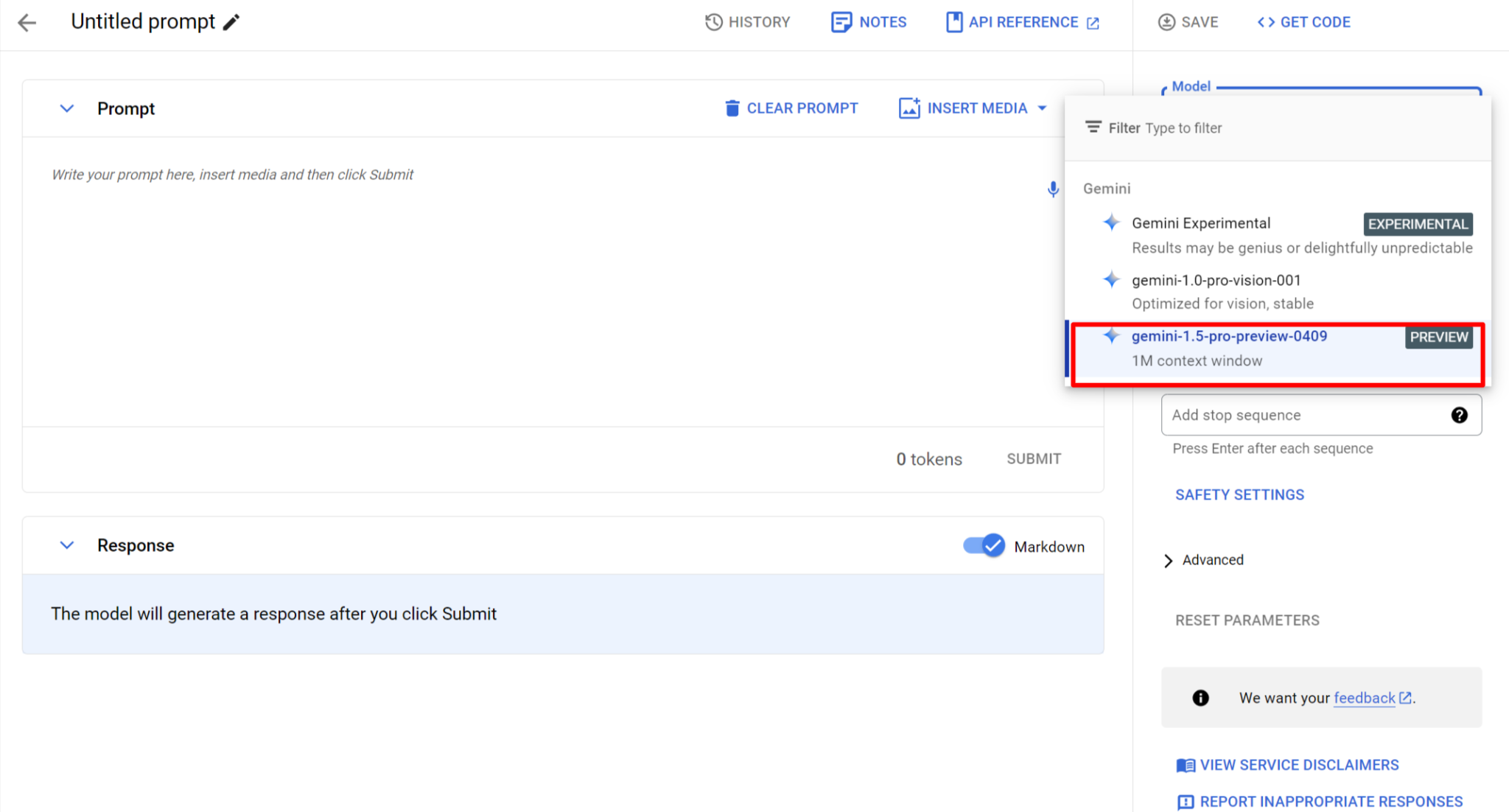The width and height of the screenshot is (1509, 812).
Task: Click the stop sequence help icon
Action: [x=1460, y=415]
